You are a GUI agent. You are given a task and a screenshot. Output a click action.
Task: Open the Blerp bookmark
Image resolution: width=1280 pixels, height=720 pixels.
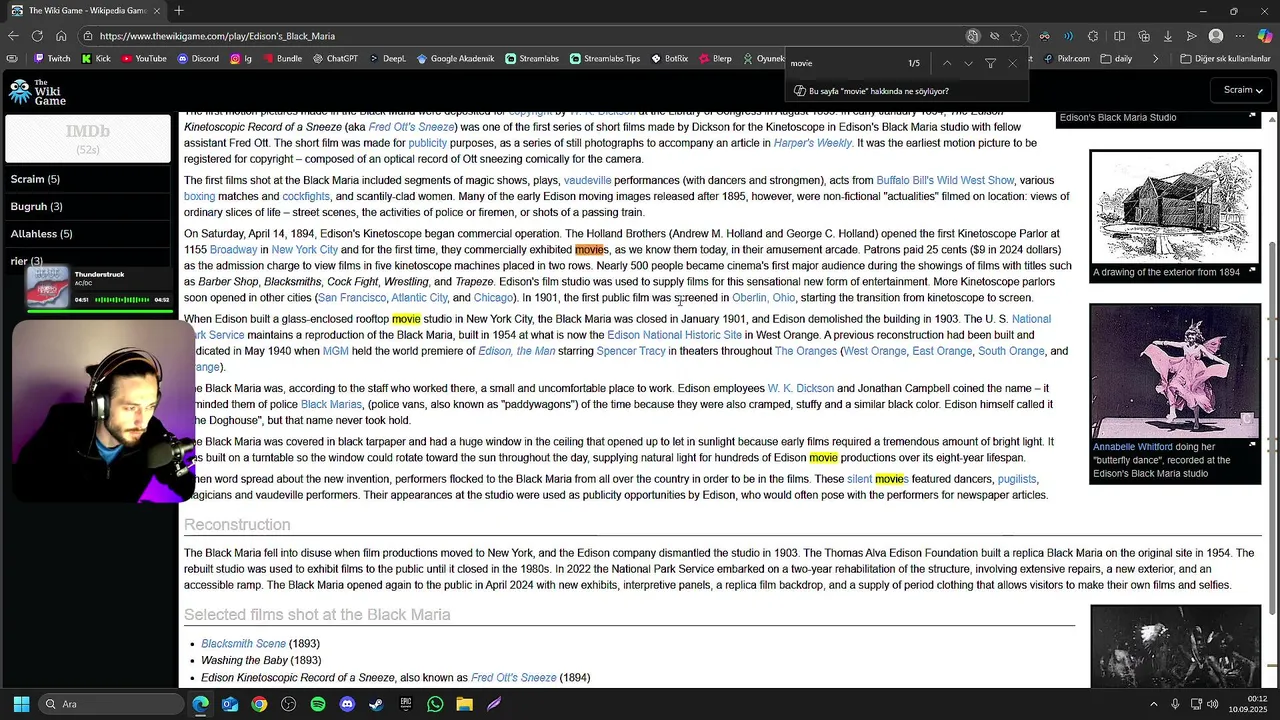715,59
